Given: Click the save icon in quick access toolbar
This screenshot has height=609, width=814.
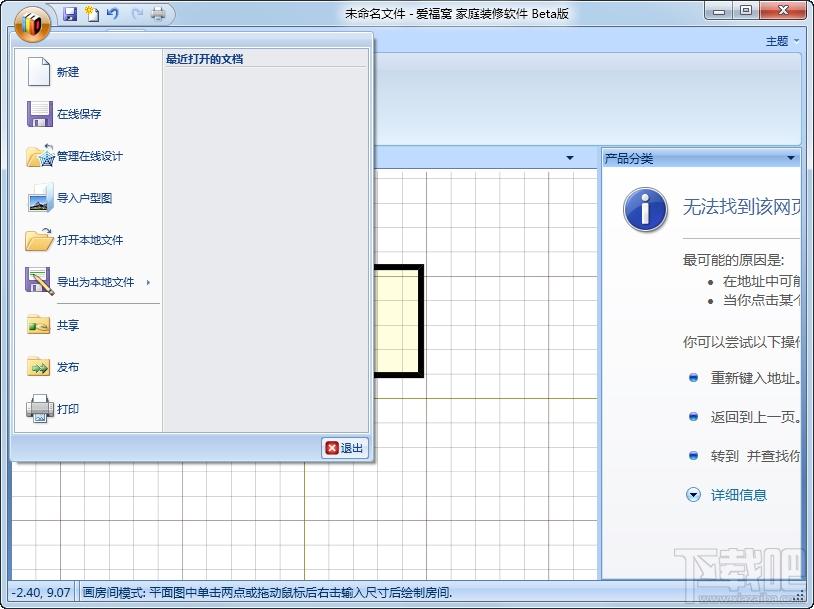Looking at the screenshot, I should click(70, 13).
